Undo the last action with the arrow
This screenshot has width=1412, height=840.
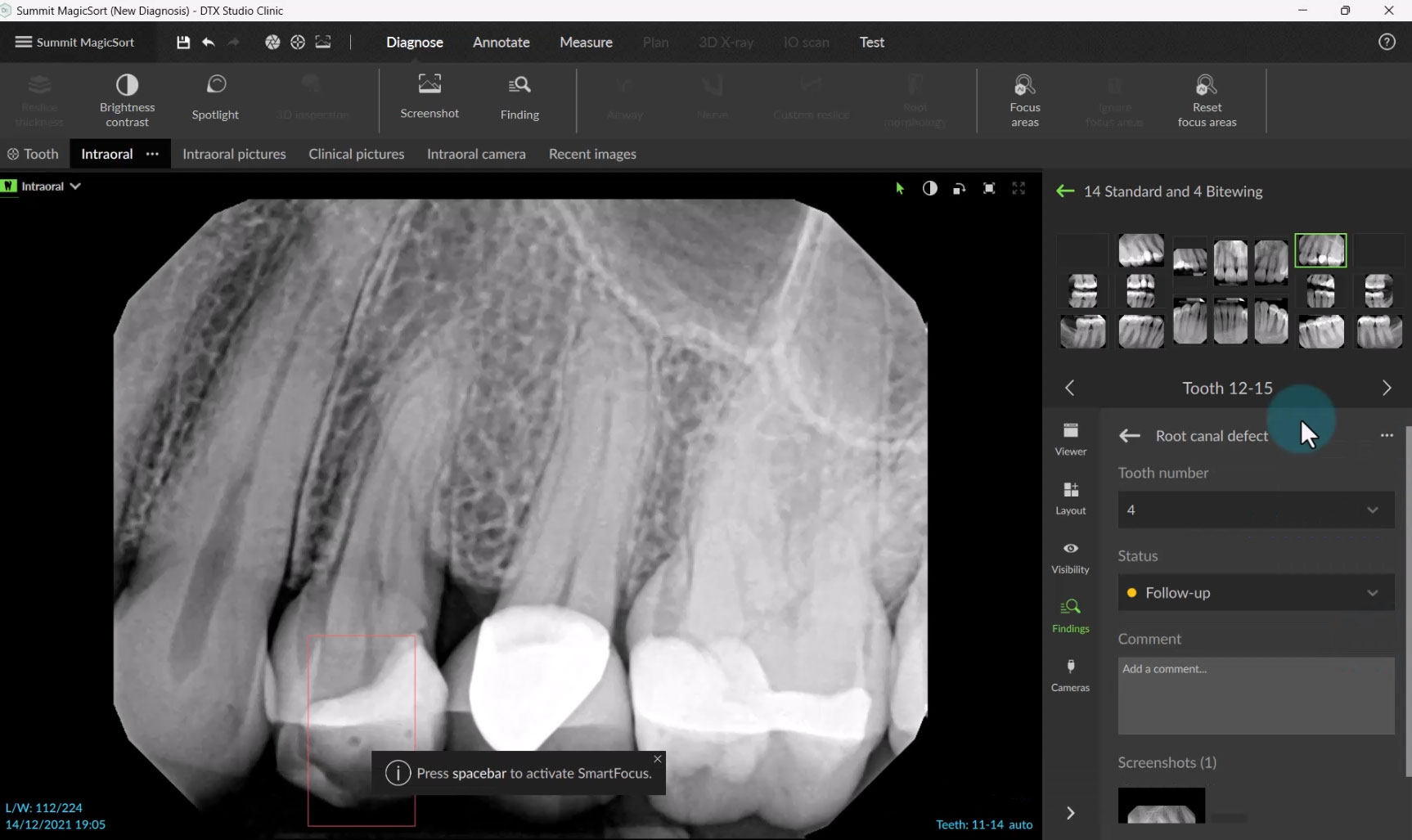(x=209, y=42)
